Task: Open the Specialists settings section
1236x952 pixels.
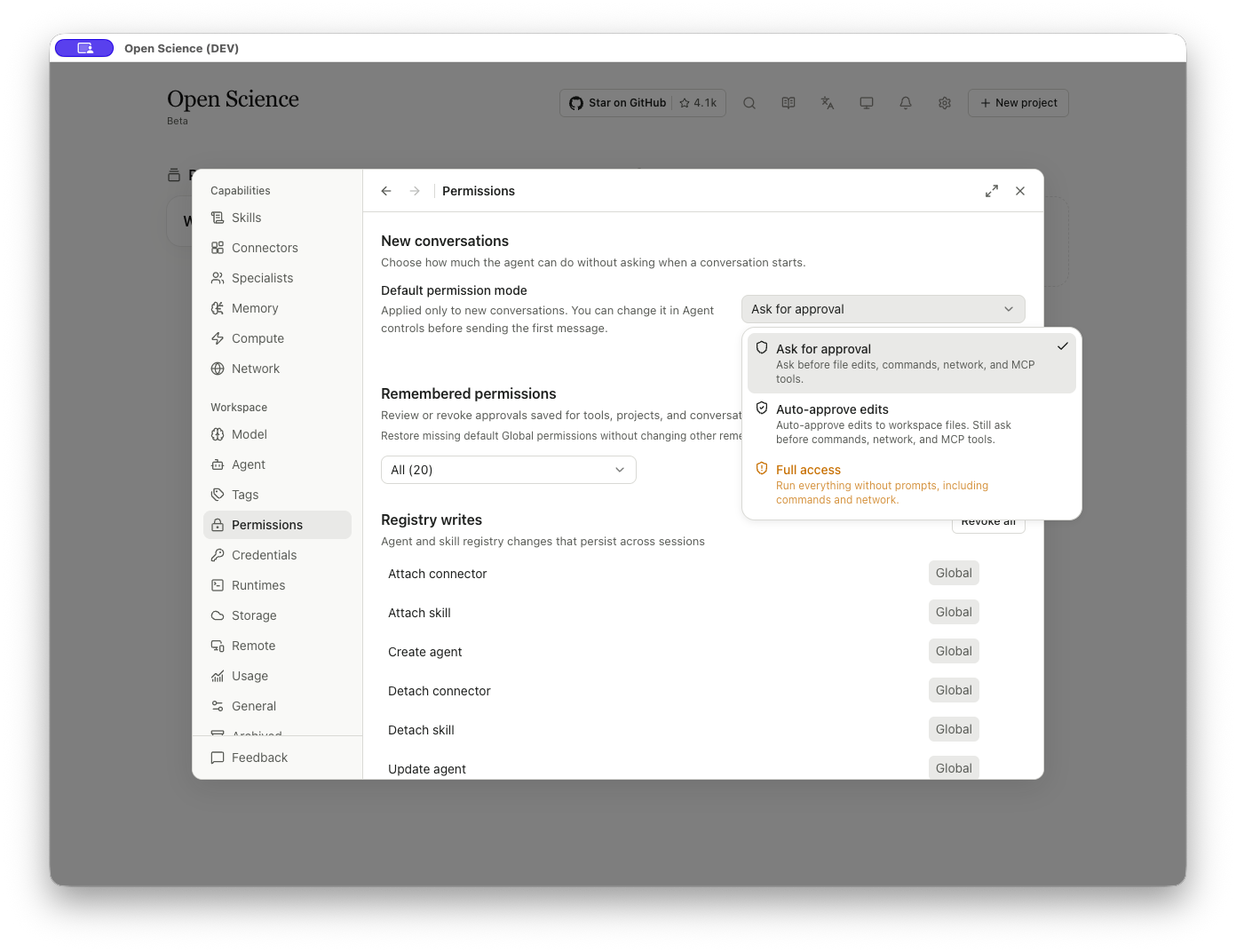Action: [x=277, y=278]
